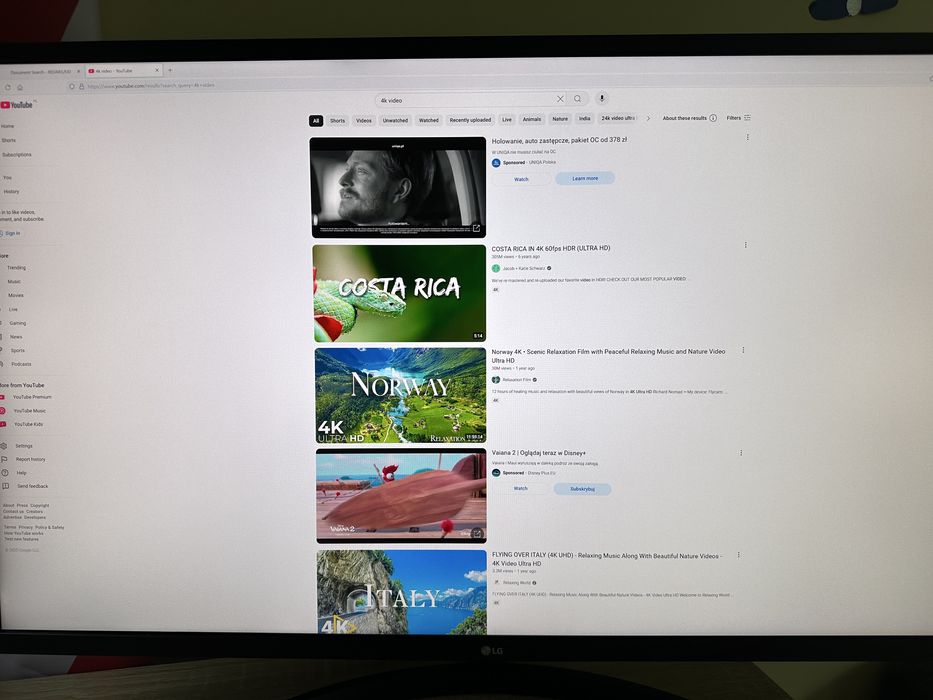Open the Vaiana 2 ad thumbnail

coord(401,496)
